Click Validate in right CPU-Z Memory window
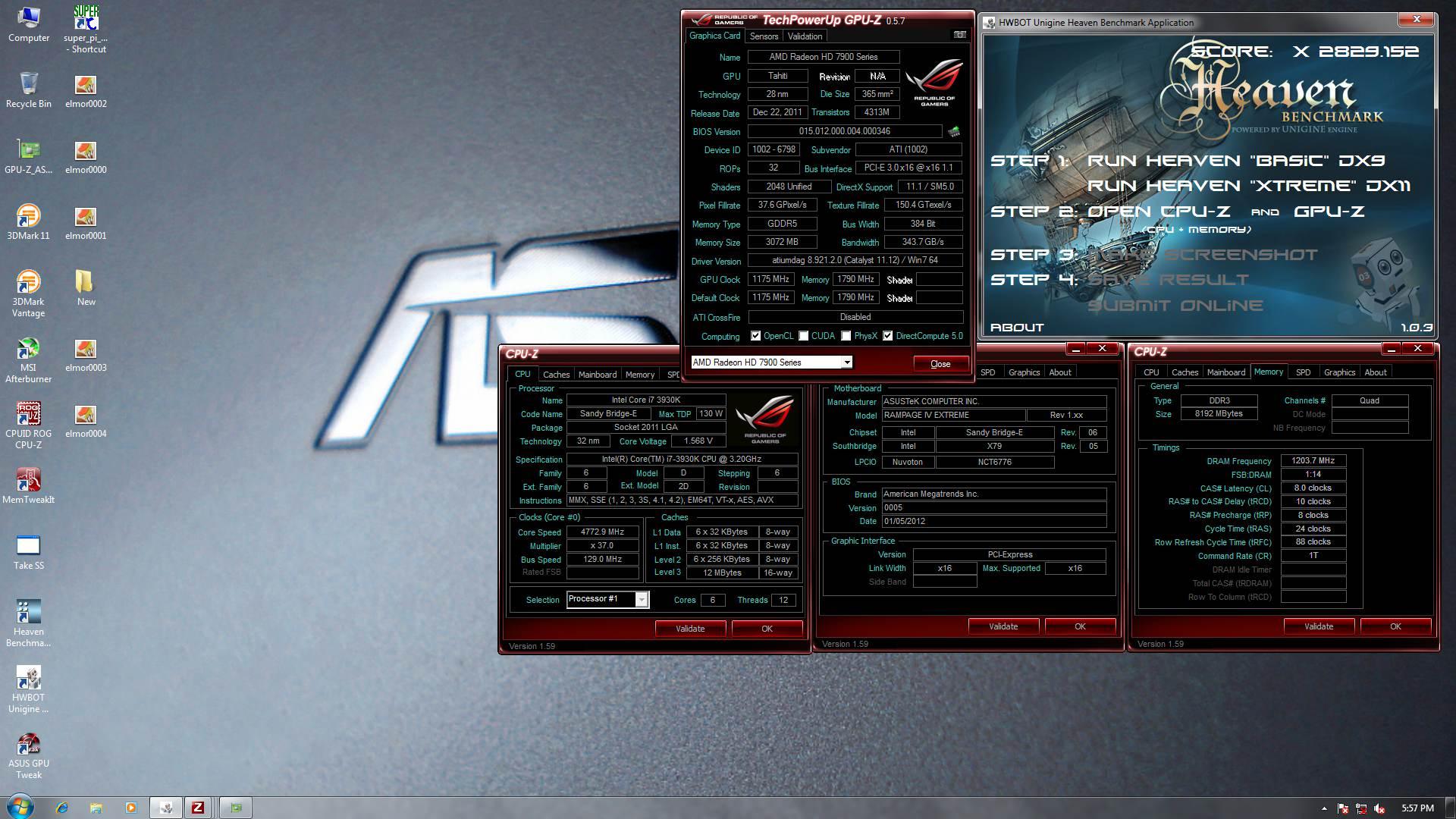 click(x=1319, y=626)
